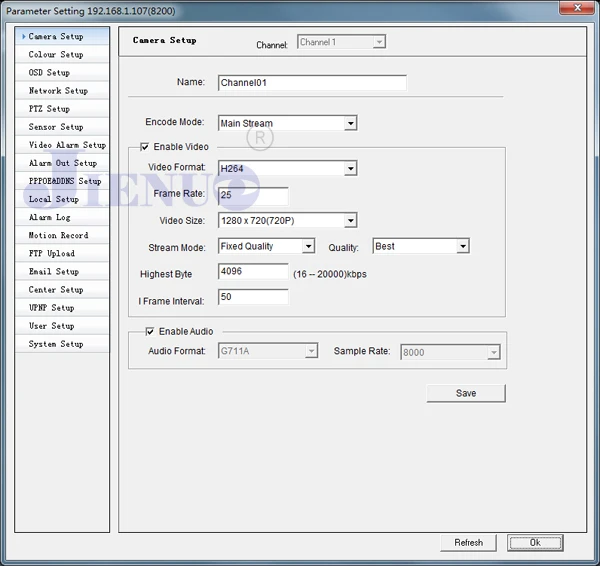Open Email Setup
600x566 pixels.
(62, 271)
